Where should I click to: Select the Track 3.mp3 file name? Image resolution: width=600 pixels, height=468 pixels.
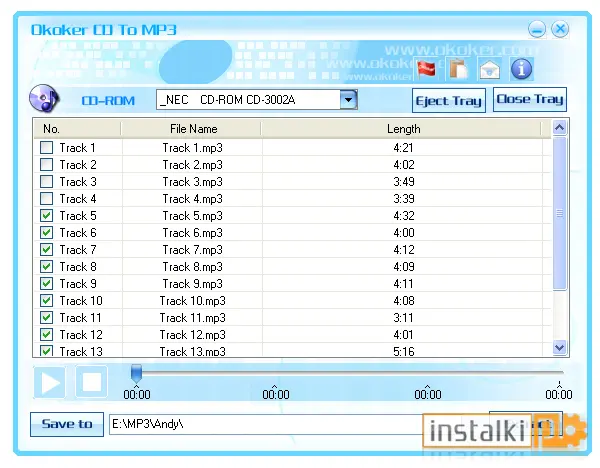click(x=192, y=182)
